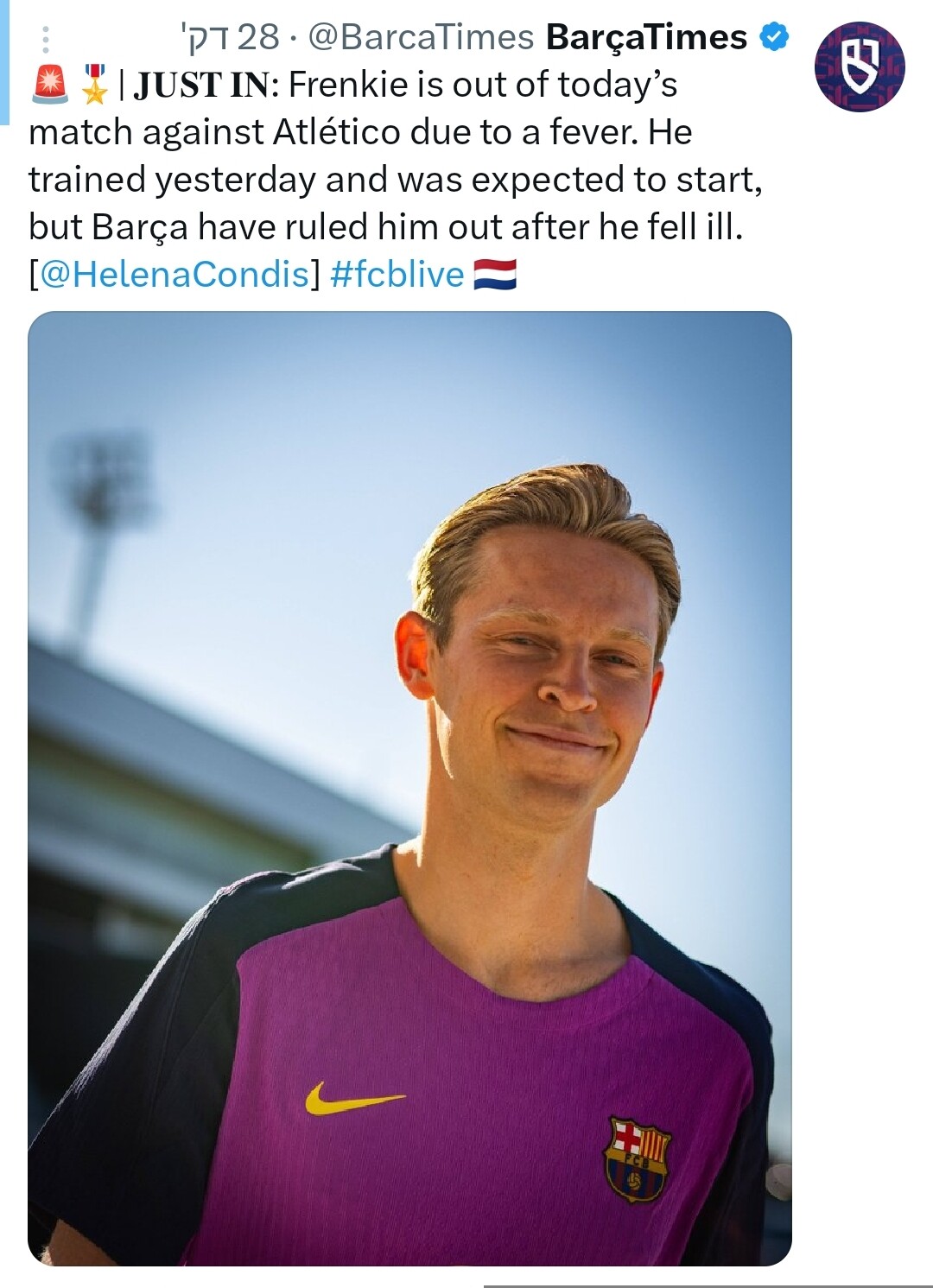Open the BarçaTimes profile avatar
Screen dimensions: 933x1288
pyautogui.click(x=859, y=67)
